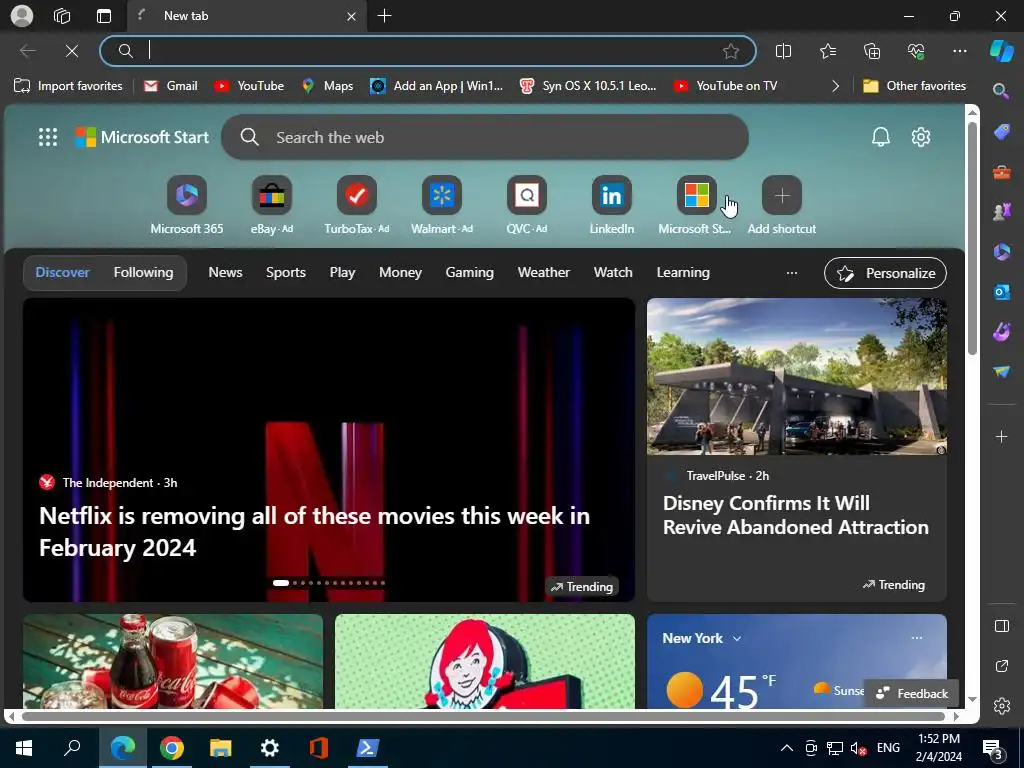Click Import favorites in favorites bar
Viewport: 1024px width, 768px height.
[68, 86]
